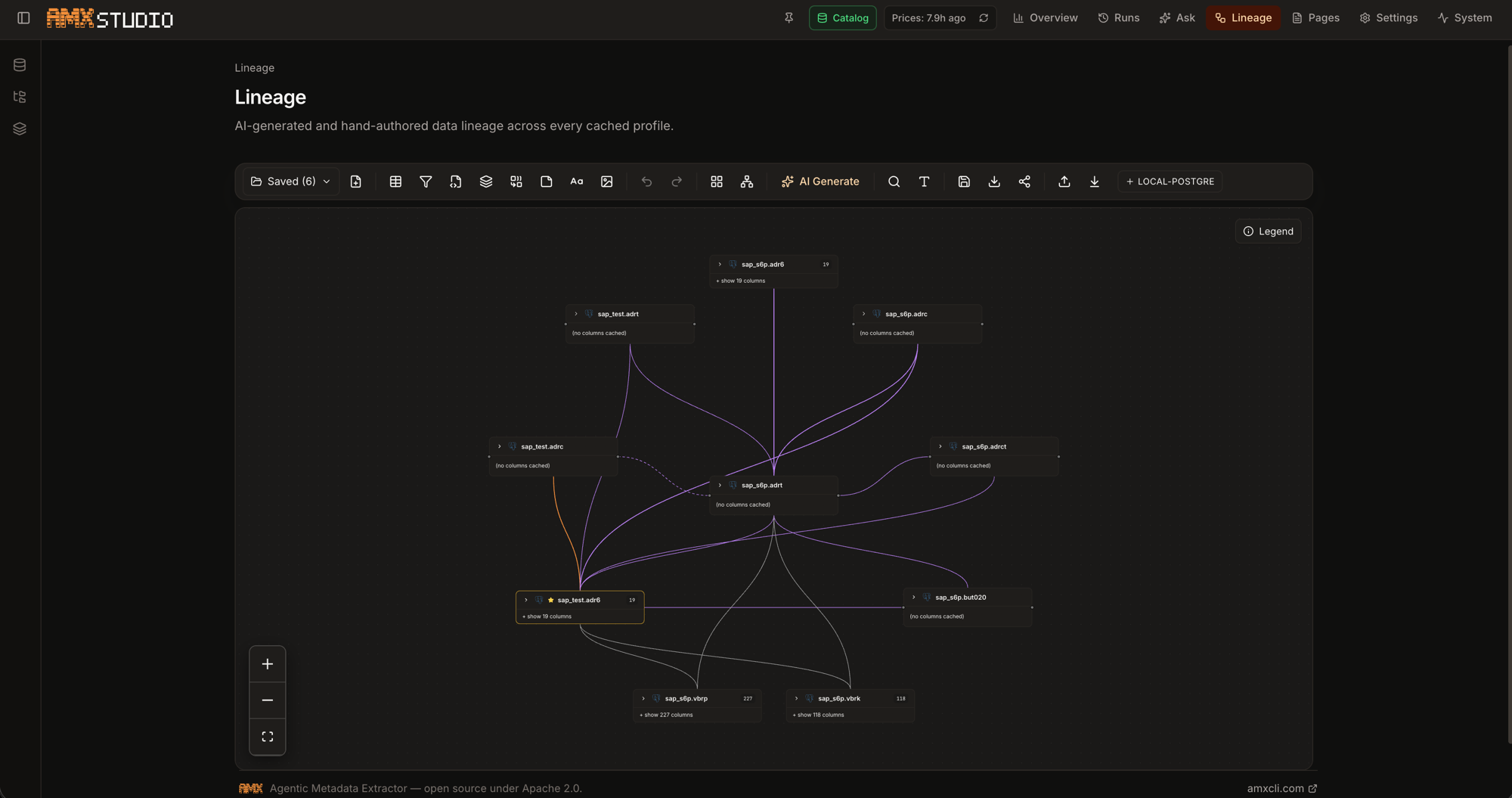The image size is (1512, 798).
Task: Go to the Runs tab
Action: [x=1119, y=17]
